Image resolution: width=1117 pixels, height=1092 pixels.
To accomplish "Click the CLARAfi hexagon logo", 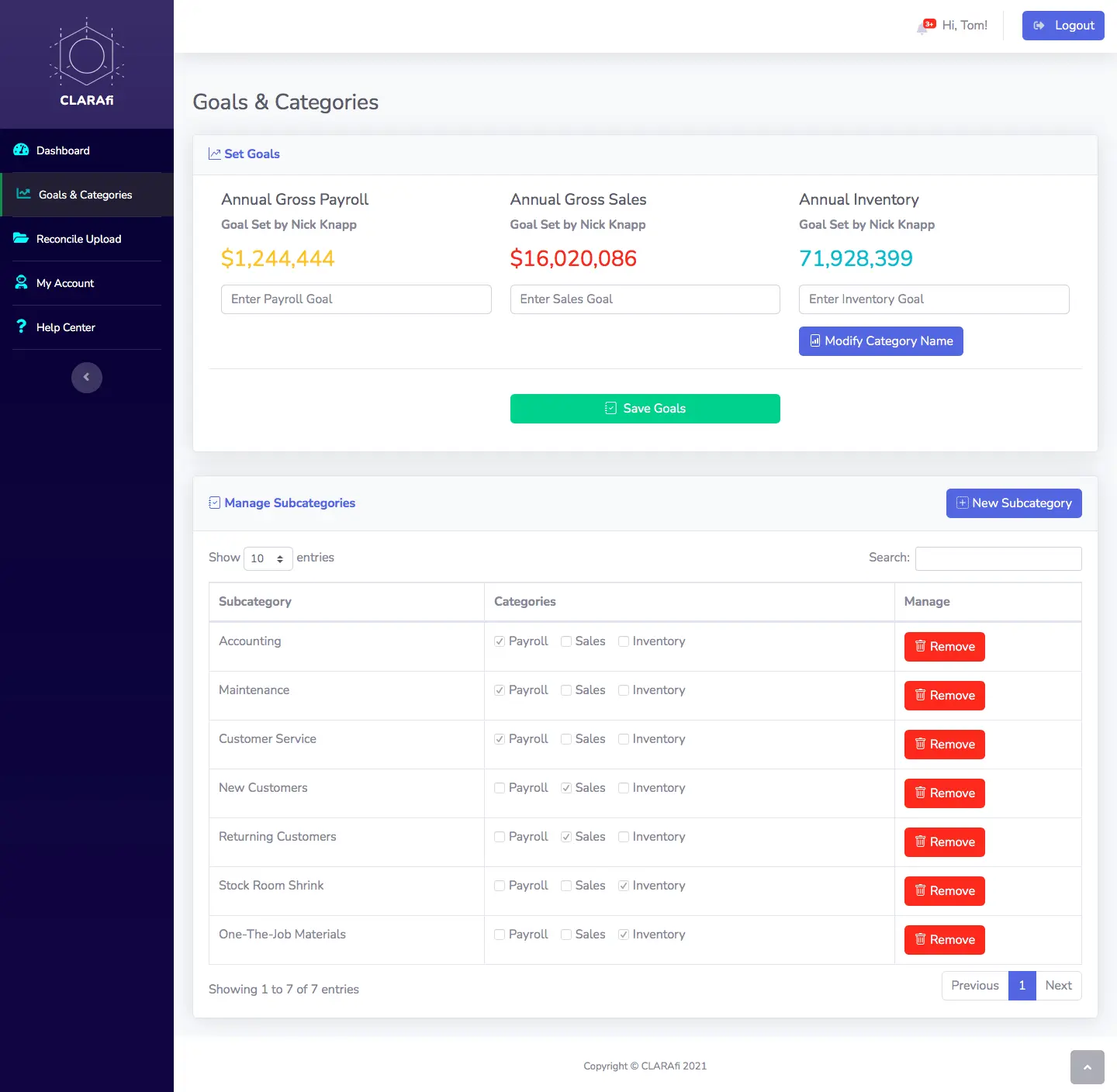I will click(x=87, y=56).
